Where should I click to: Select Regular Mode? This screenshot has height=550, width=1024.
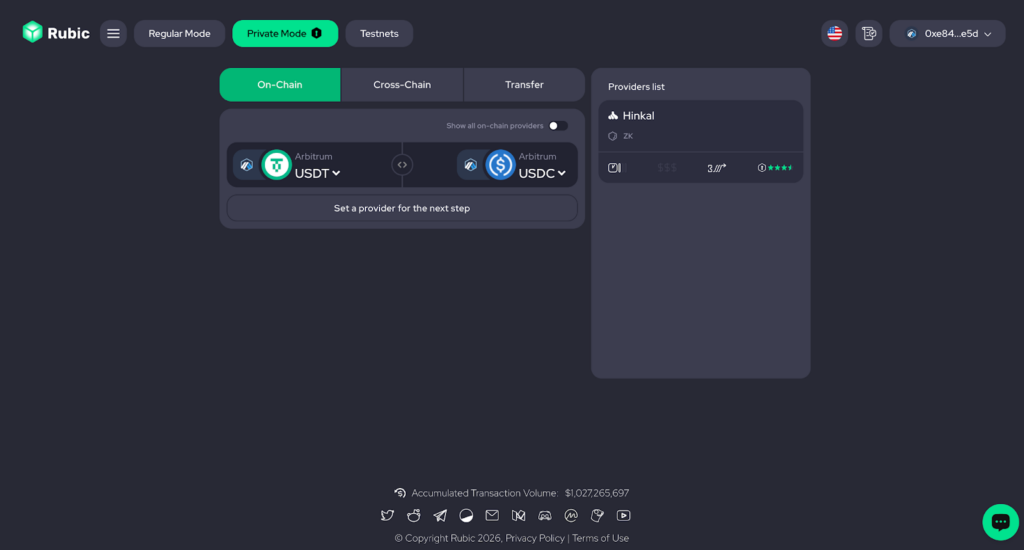(179, 33)
